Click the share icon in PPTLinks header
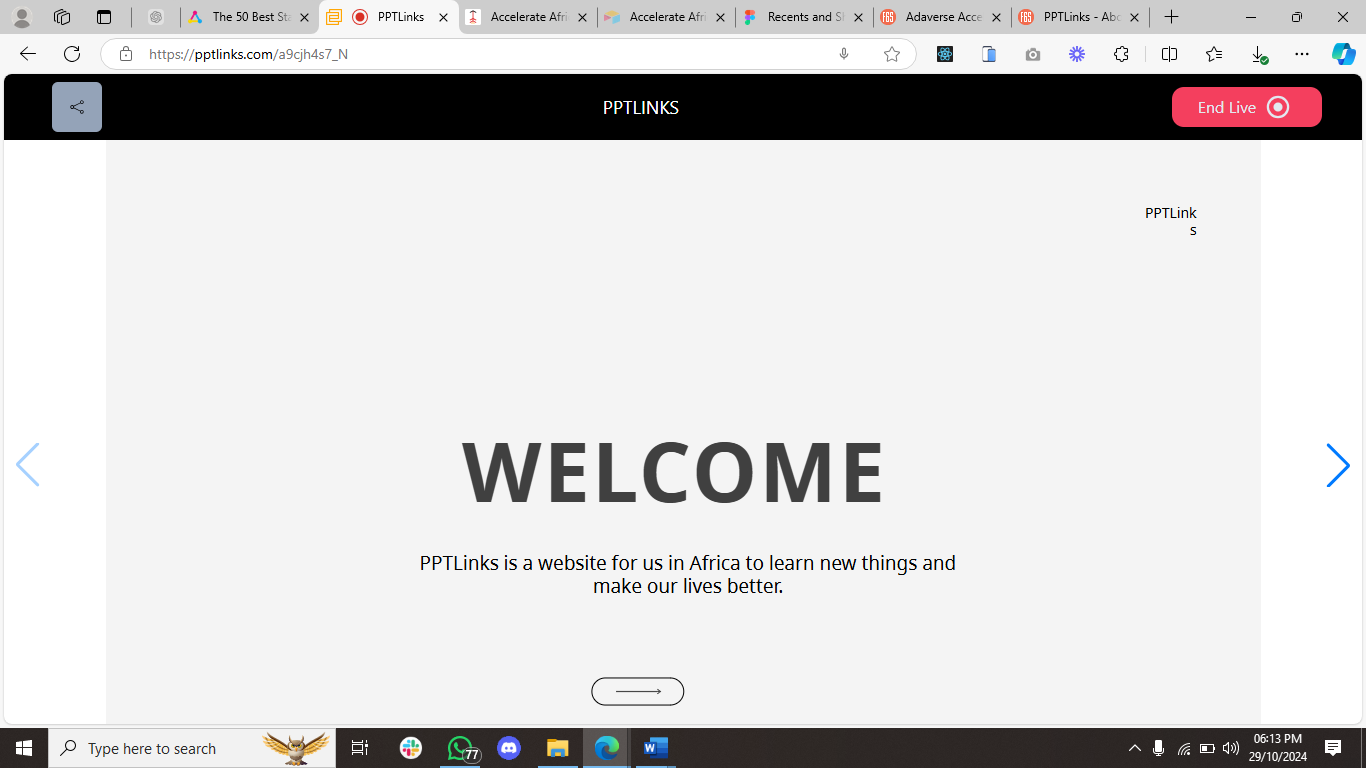This screenshot has width=1366, height=768. click(x=77, y=107)
